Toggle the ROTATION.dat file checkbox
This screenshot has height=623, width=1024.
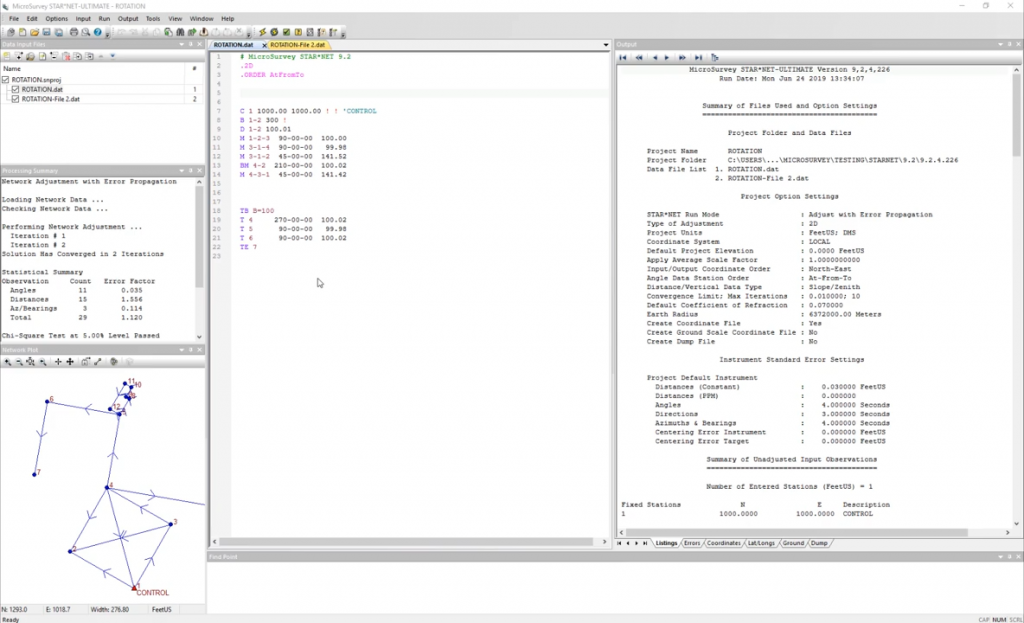[x=16, y=89]
